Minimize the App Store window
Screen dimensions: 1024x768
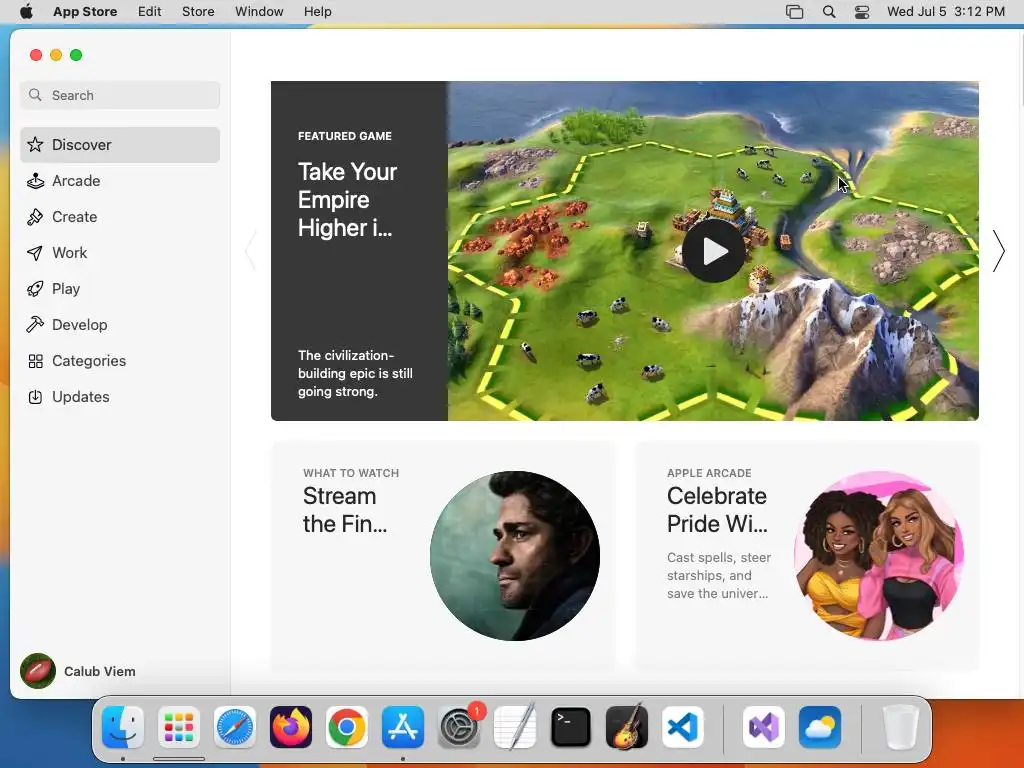point(56,55)
